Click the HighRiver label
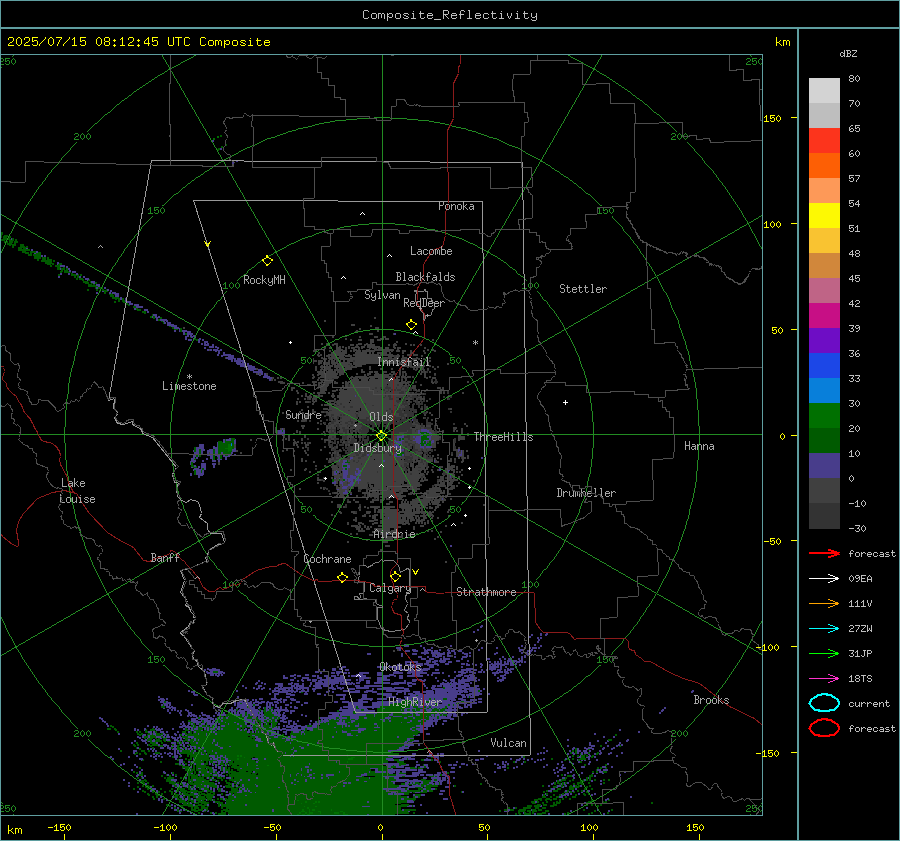This screenshot has height=841, width=900. (415, 702)
